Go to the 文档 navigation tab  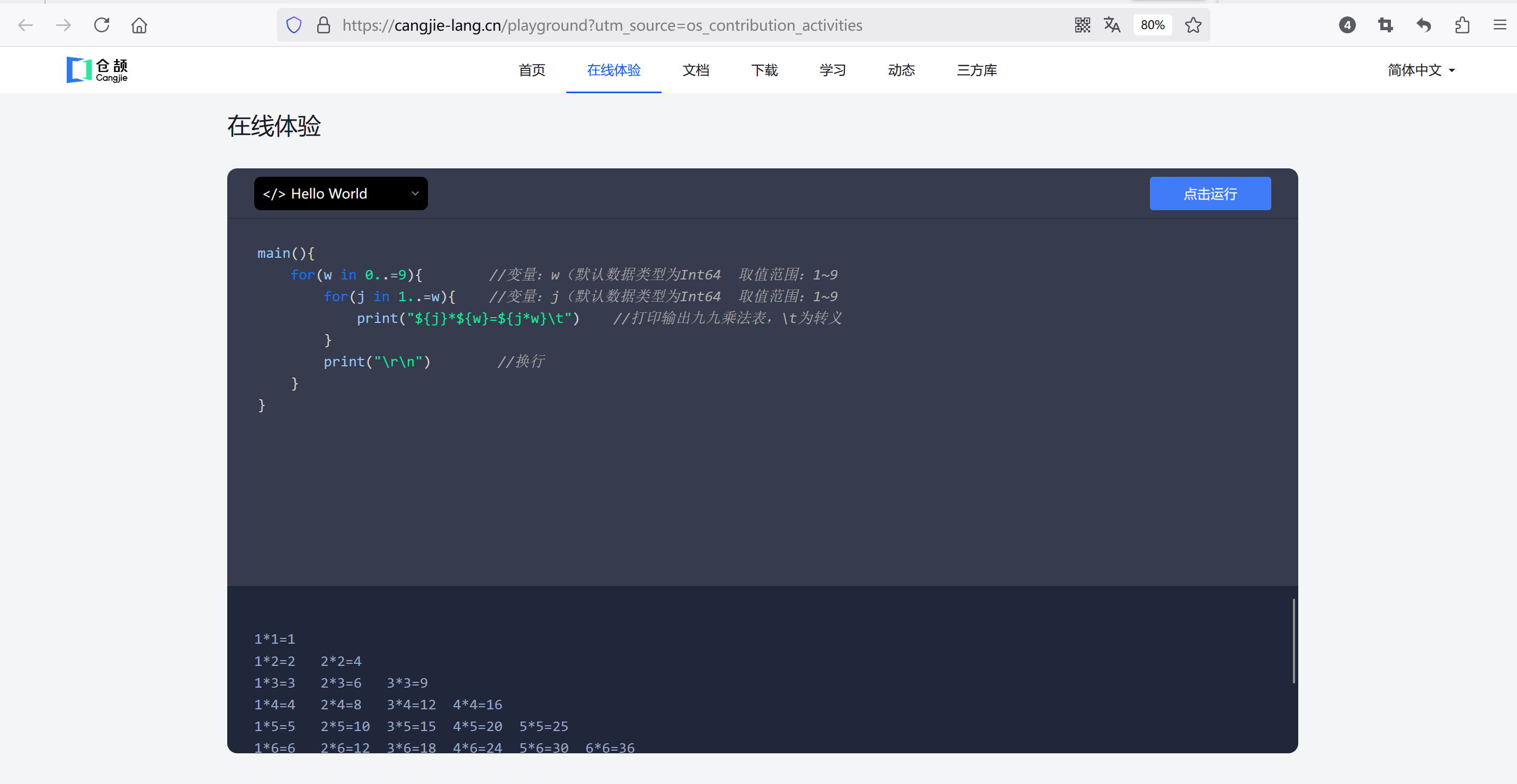pos(695,70)
